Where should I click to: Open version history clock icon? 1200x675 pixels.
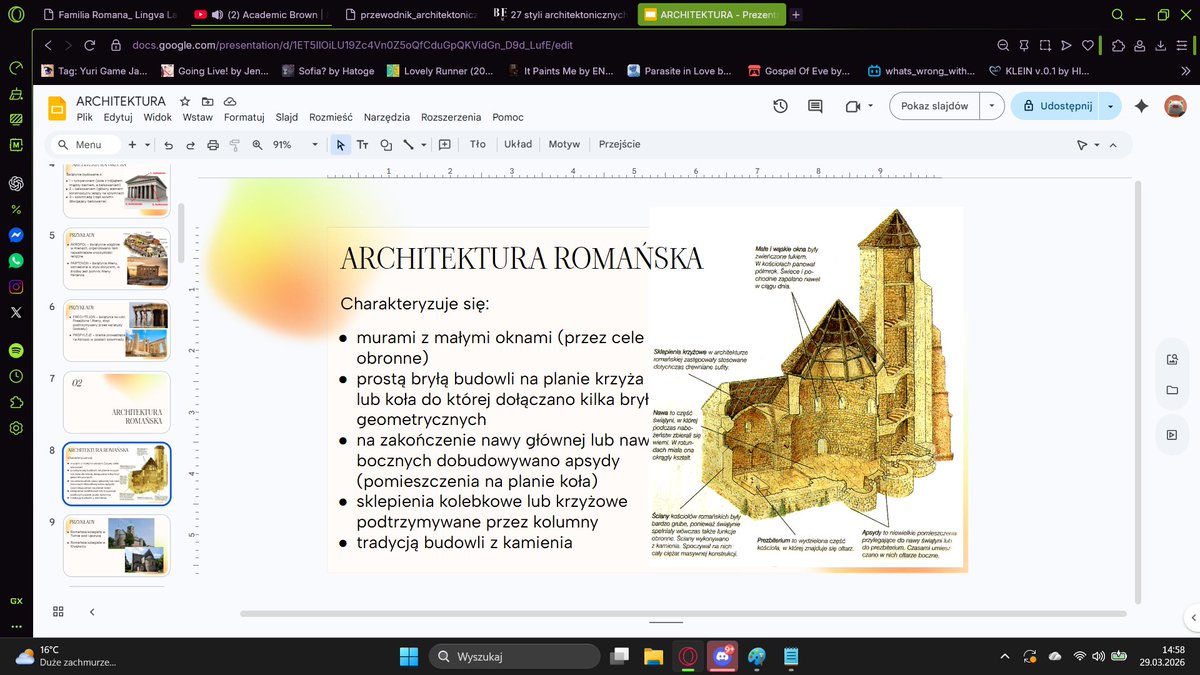click(x=781, y=106)
